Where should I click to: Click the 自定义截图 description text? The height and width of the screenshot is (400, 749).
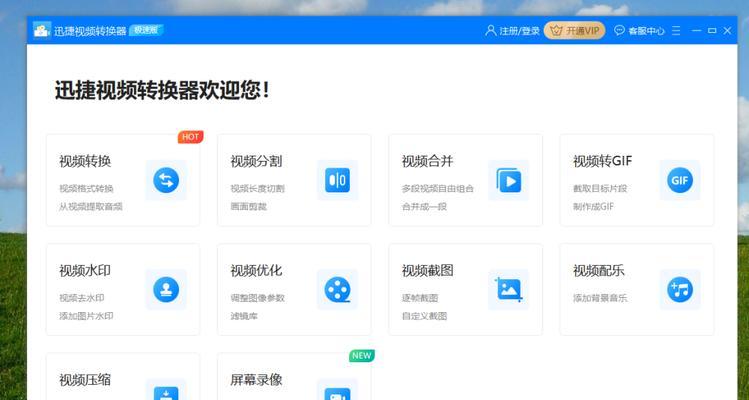(424, 316)
